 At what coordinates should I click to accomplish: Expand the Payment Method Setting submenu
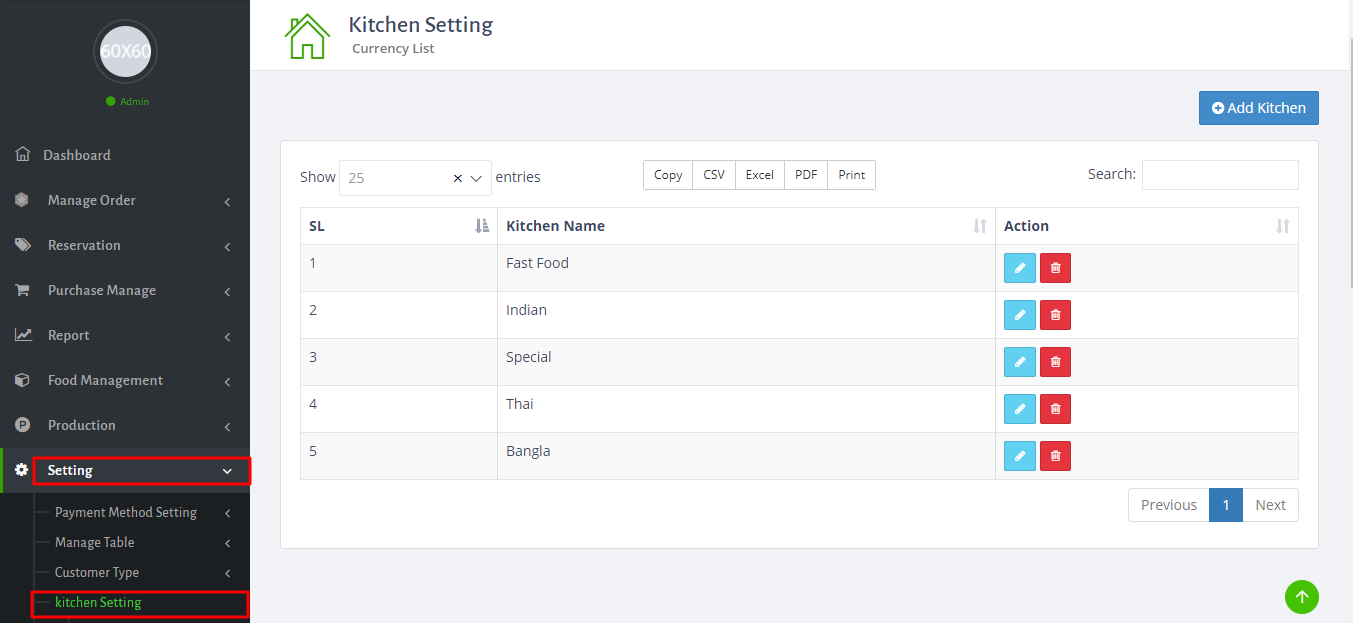(126, 511)
